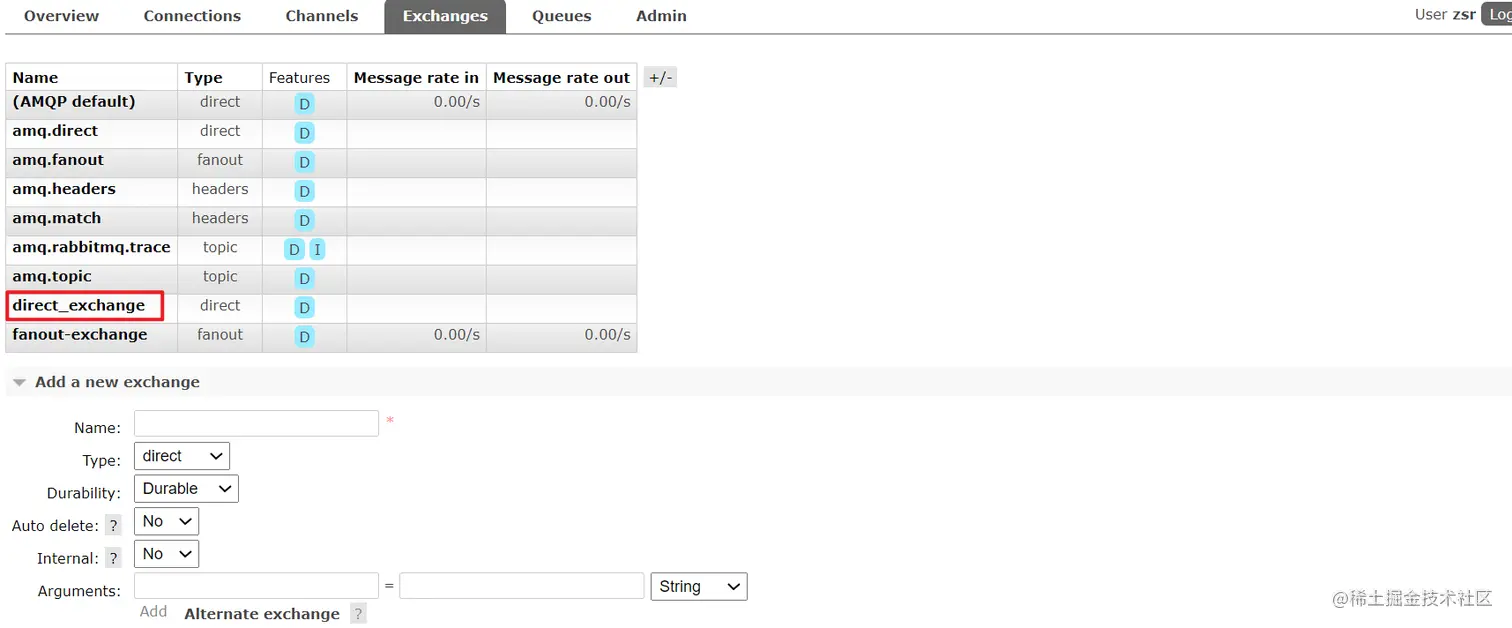Click the Message rate in column header
This screenshot has width=1512, height=628.
coord(416,77)
